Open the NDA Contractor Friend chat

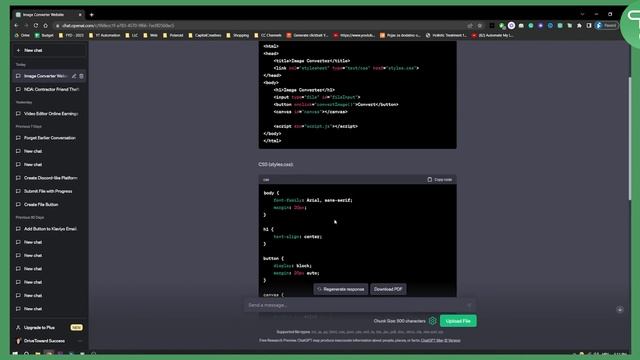[49, 89]
